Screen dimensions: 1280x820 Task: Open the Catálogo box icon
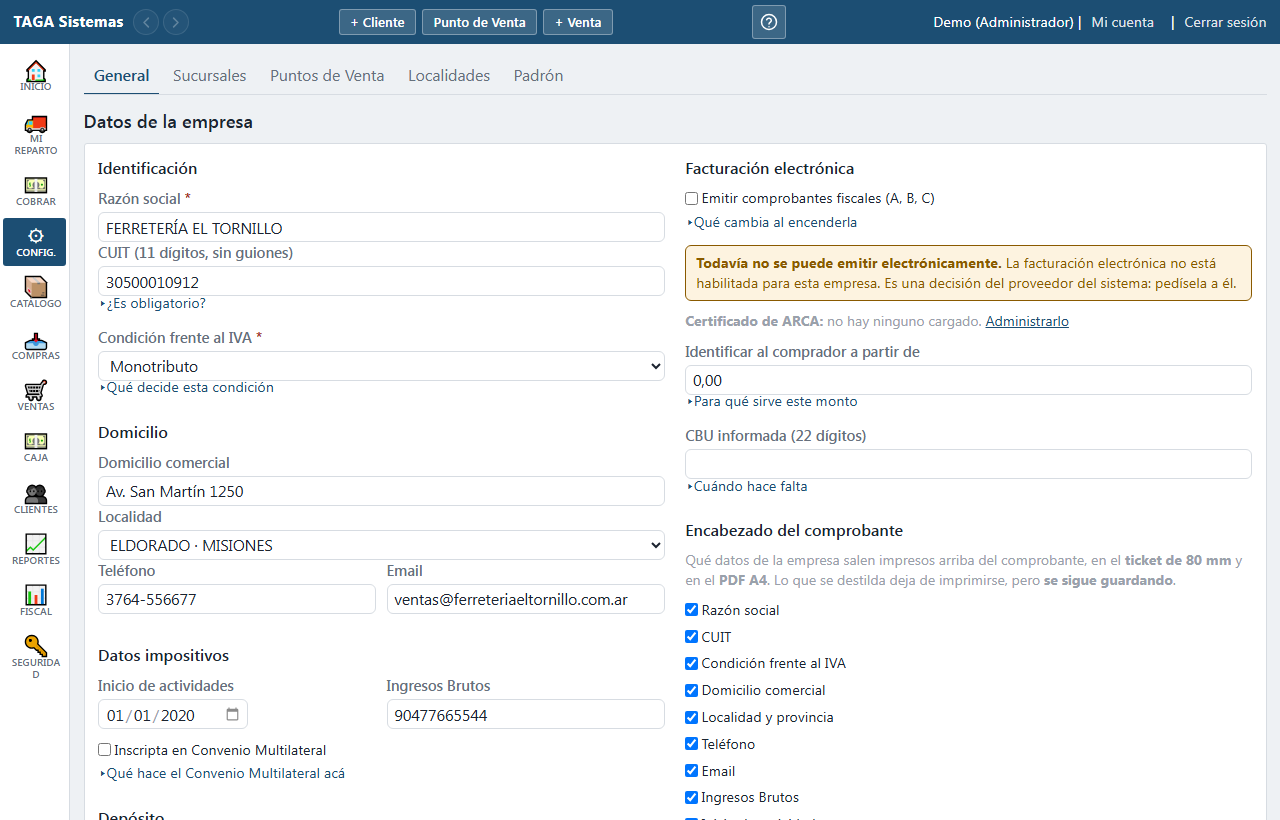[35, 293]
